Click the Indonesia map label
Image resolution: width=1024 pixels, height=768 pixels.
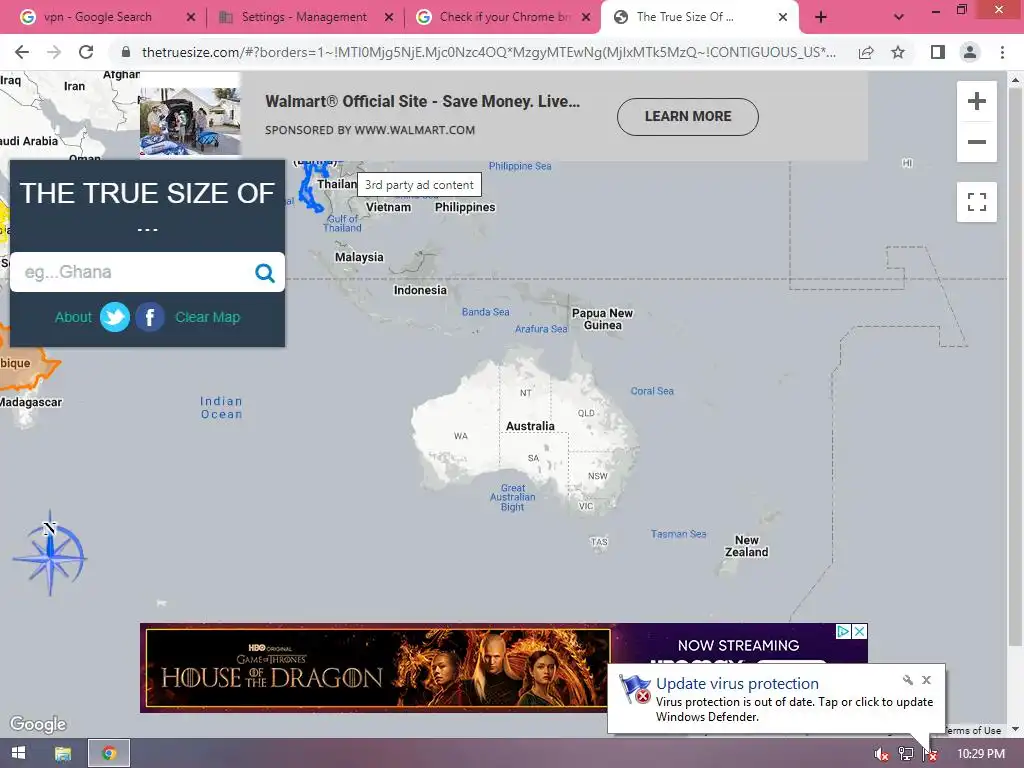click(x=420, y=290)
